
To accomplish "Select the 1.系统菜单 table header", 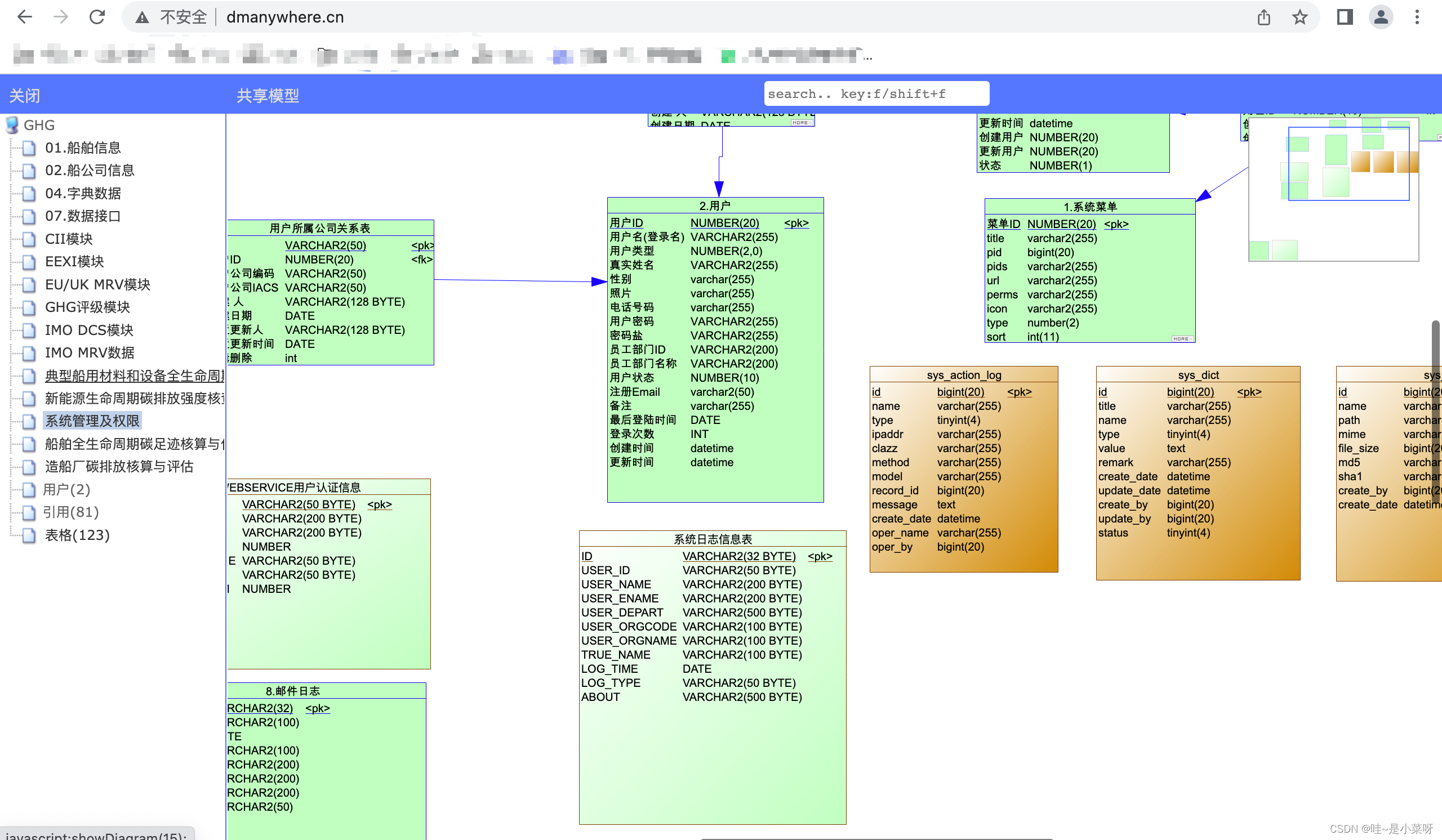I will pyautogui.click(x=1089, y=207).
